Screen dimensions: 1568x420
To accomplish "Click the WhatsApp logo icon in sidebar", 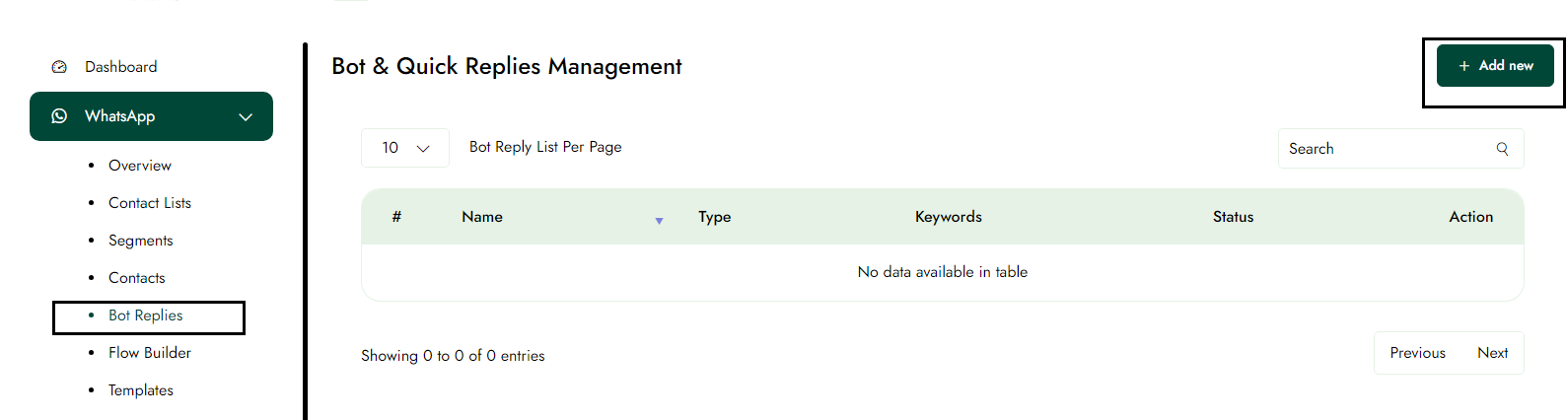I will pos(59,116).
